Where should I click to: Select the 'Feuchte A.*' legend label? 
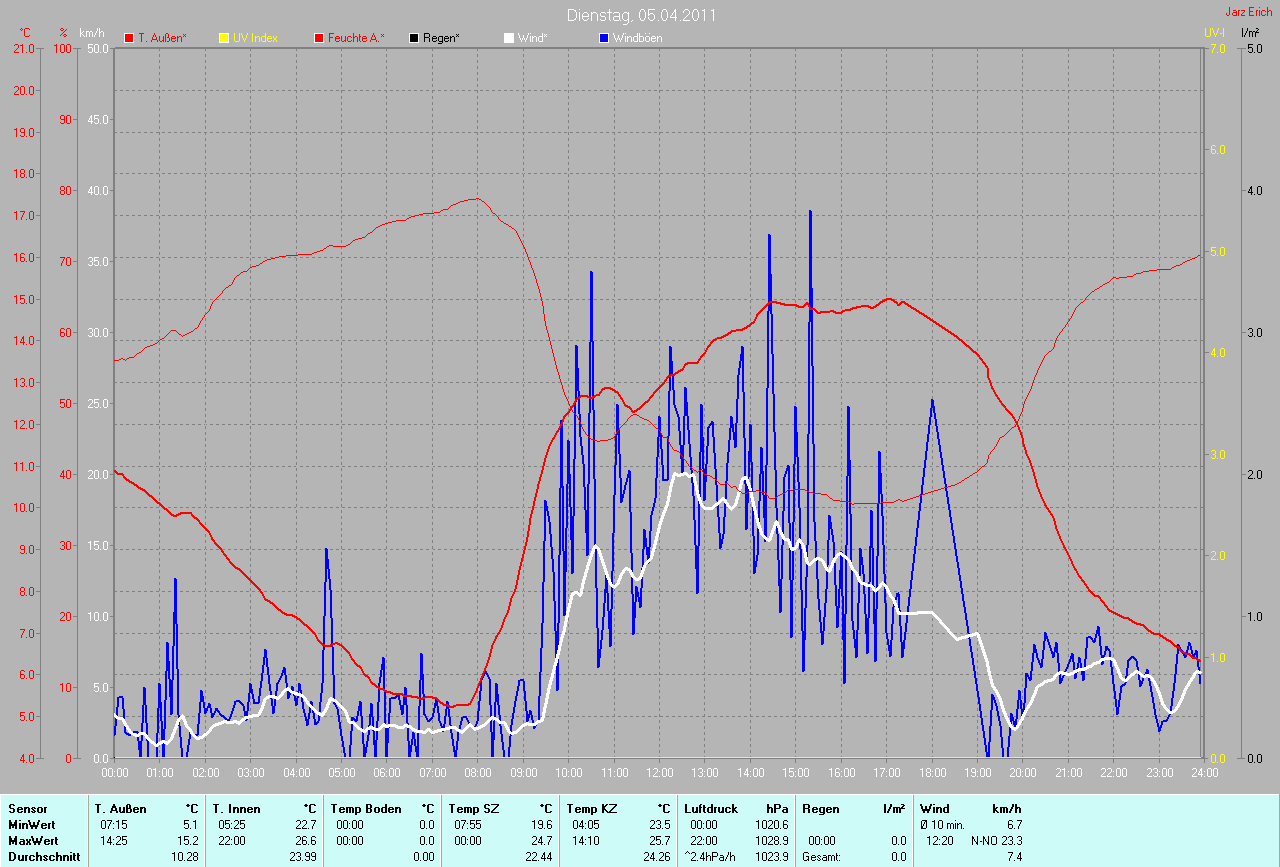[x=356, y=38]
